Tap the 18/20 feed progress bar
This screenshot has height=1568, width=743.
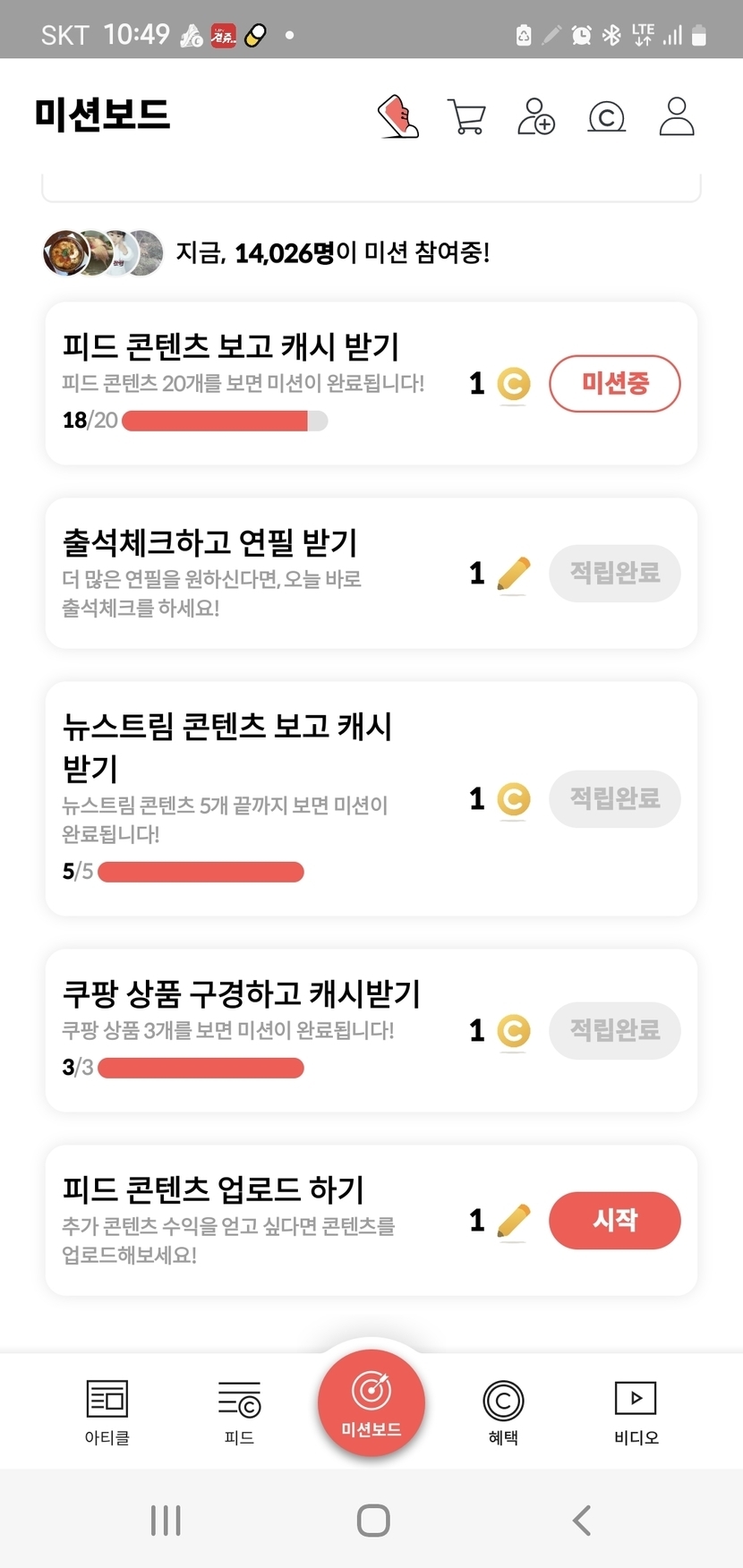click(x=224, y=421)
